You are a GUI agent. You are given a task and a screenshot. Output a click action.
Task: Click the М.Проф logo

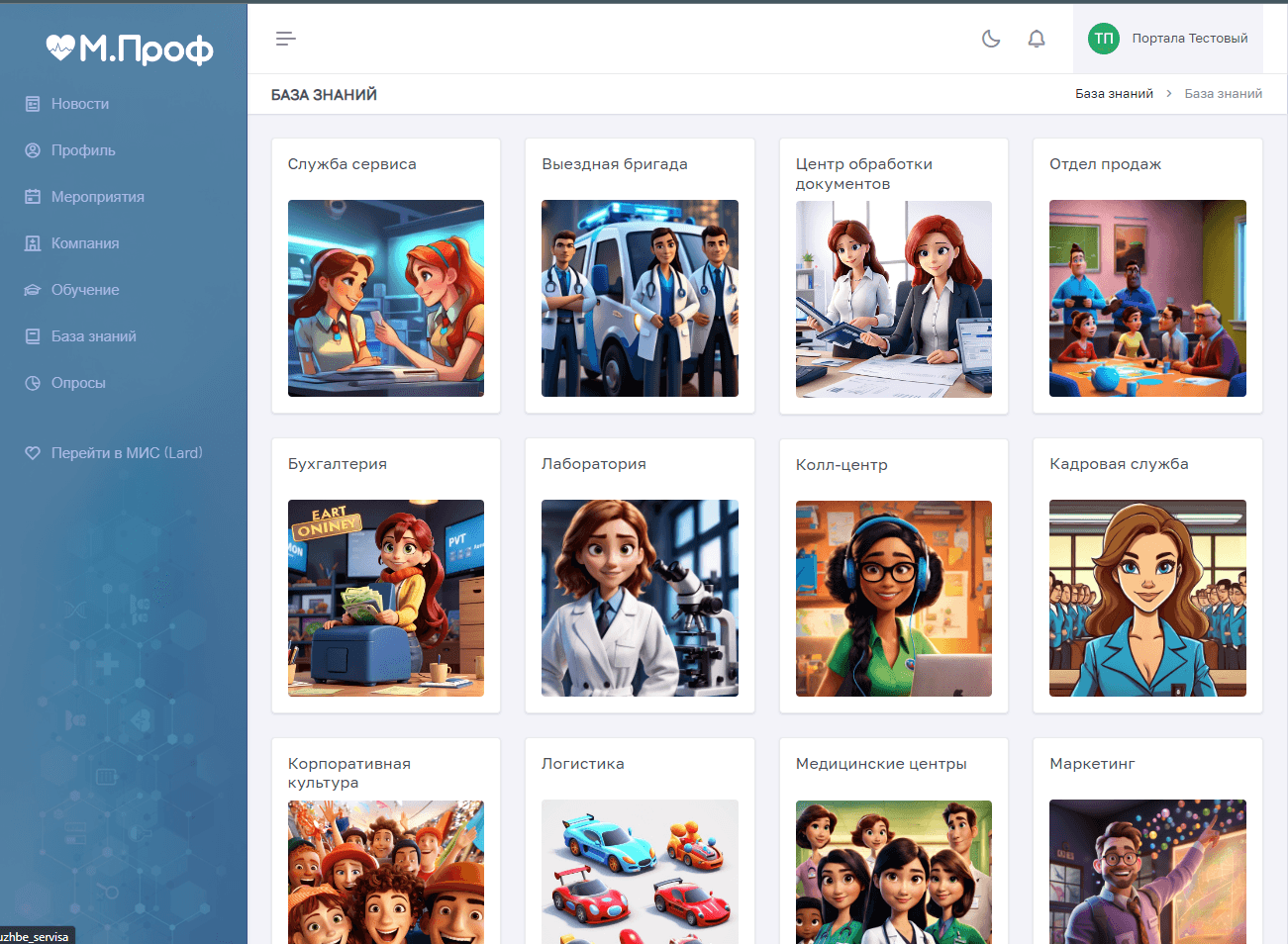(130, 48)
